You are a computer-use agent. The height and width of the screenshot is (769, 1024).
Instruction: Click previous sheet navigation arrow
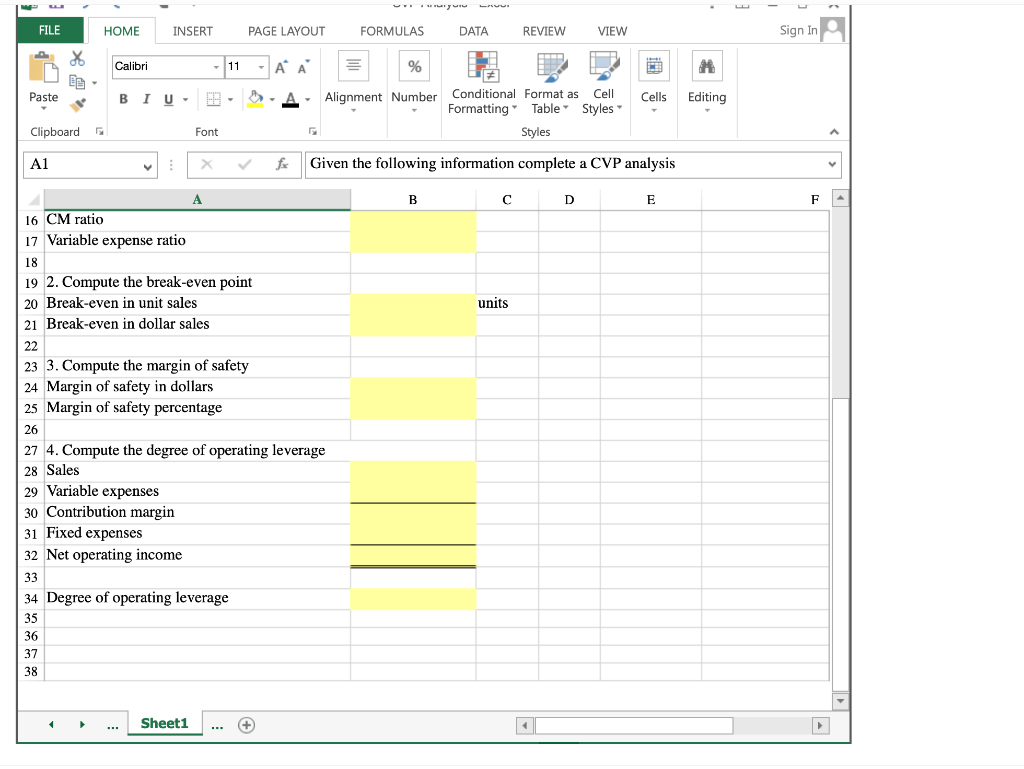[51, 725]
